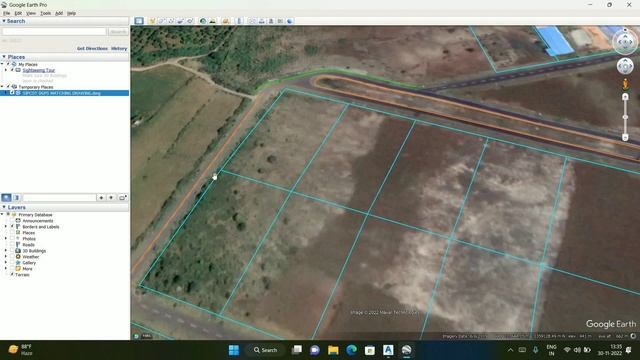The height and width of the screenshot is (360, 640).
Task: Open the Edit menu
Action: click(x=18, y=13)
